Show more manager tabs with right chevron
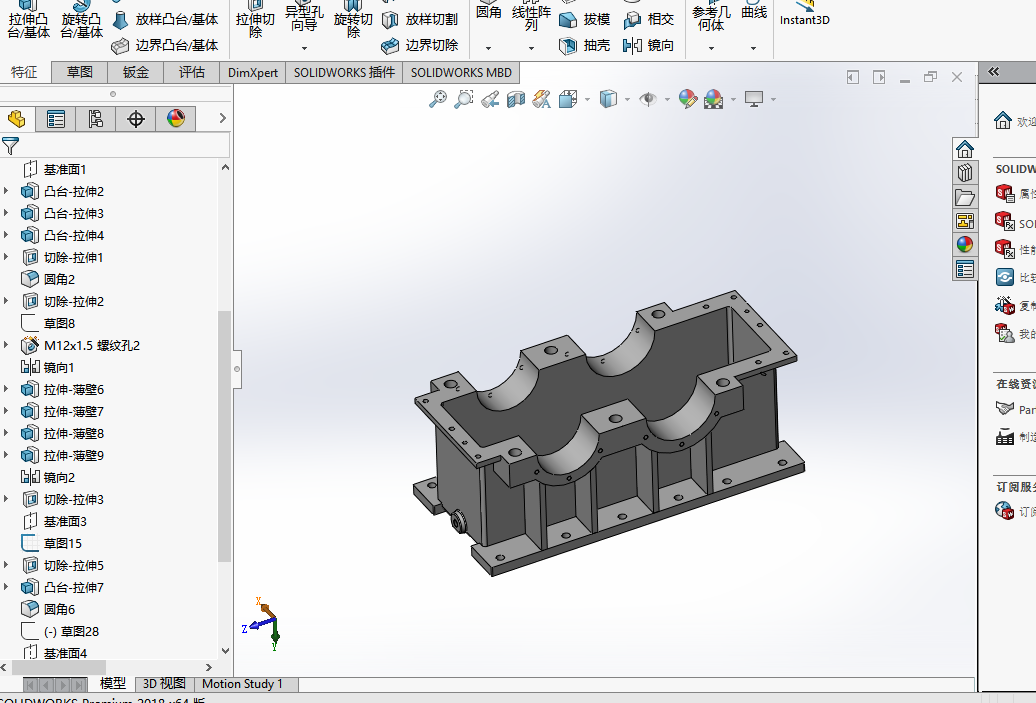Image resolution: width=1036 pixels, height=703 pixels. (223, 118)
